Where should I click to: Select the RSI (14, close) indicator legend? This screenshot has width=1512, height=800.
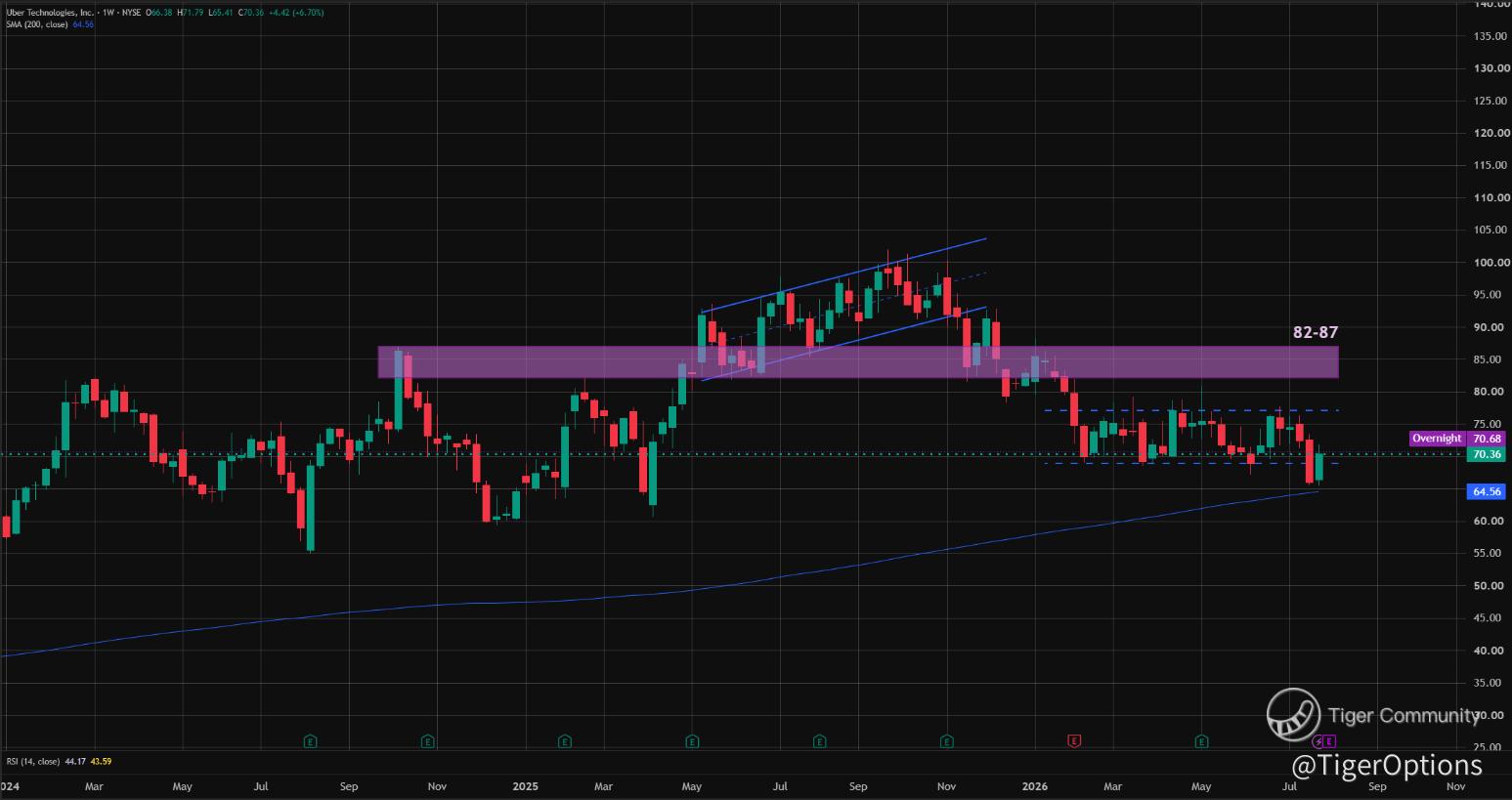pos(33,761)
